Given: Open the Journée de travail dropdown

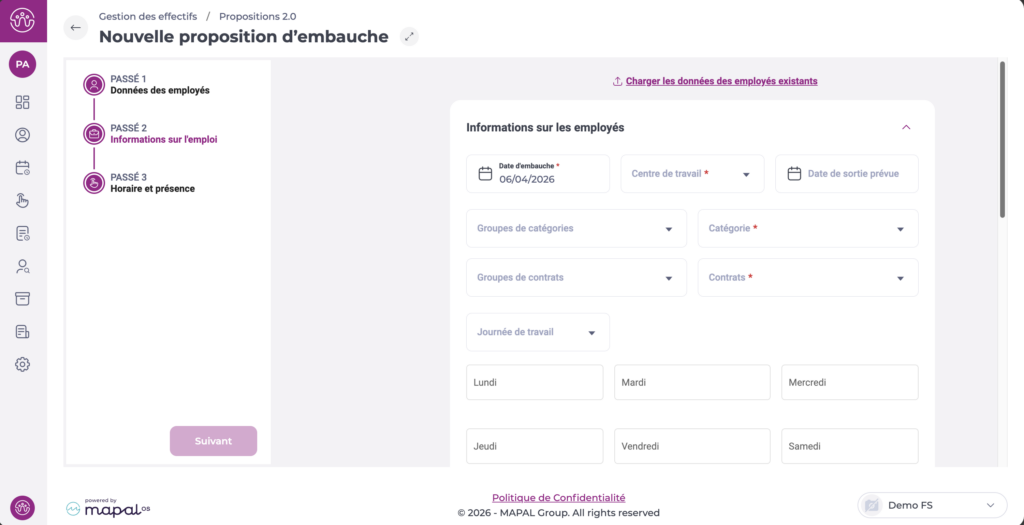Looking at the screenshot, I should [x=538, y=332].
